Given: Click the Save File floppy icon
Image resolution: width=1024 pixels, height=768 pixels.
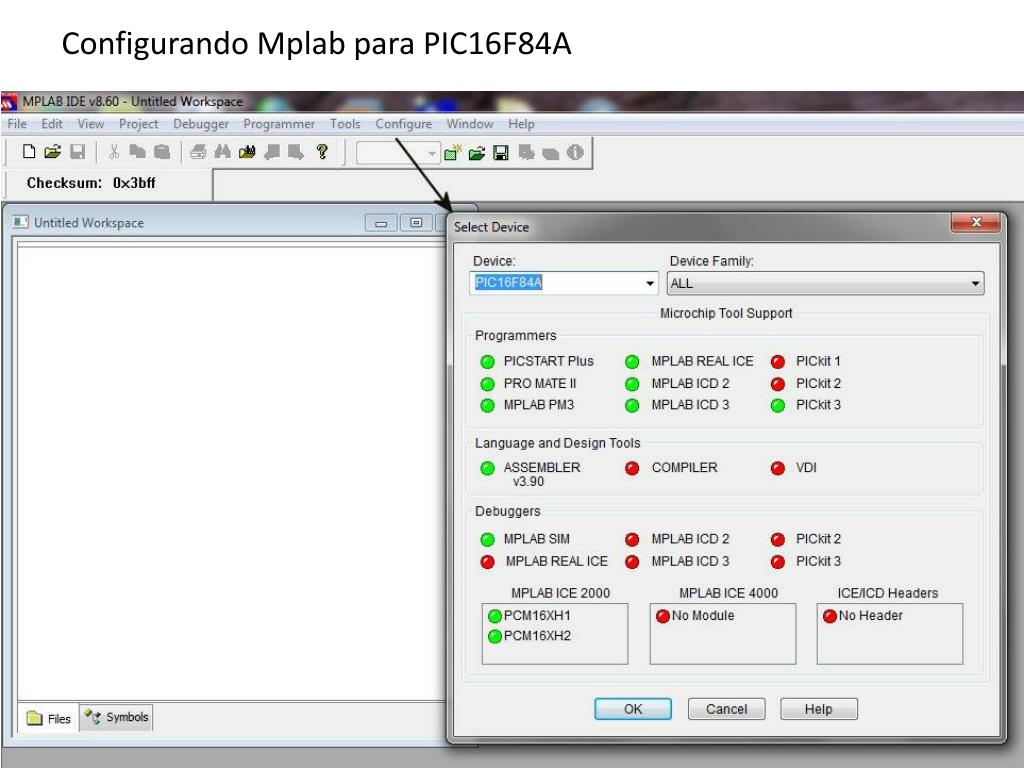Looking at the screenshot, I should (x=78, y=152).
